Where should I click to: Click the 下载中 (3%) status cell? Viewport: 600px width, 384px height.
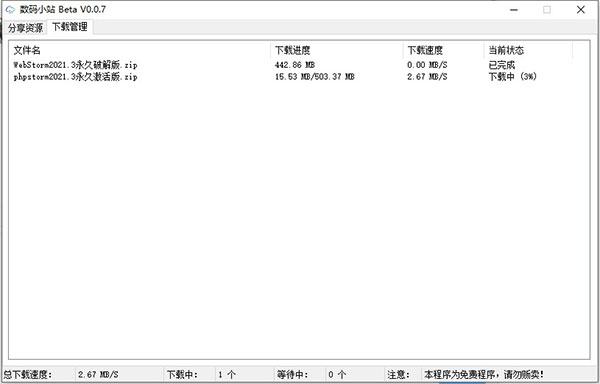coord(513,76)
